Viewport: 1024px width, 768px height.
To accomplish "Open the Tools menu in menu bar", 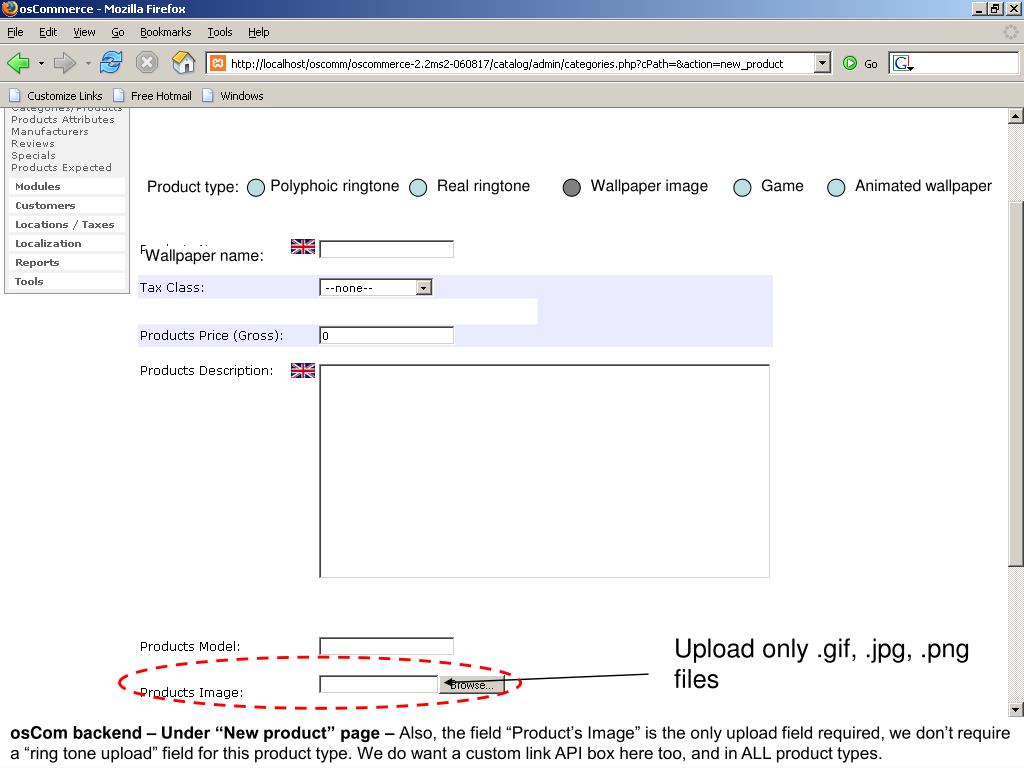I will click(x=219, y=32).
